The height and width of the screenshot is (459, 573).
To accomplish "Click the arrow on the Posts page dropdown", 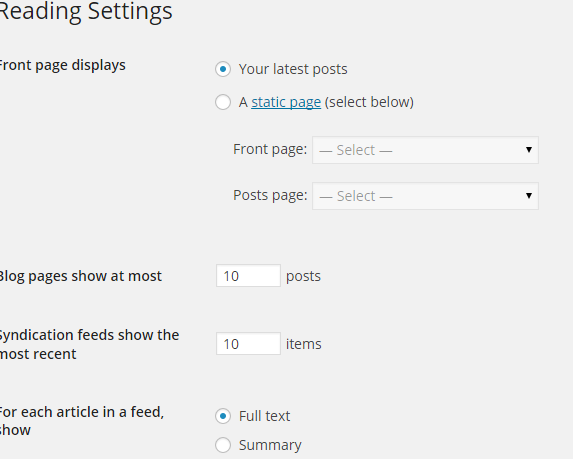I will click(528, 196).
